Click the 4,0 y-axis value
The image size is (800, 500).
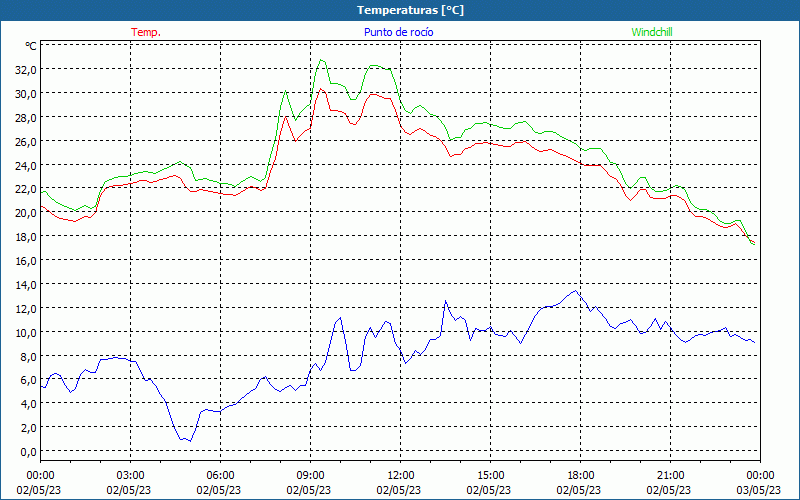(x=28, y=404)
